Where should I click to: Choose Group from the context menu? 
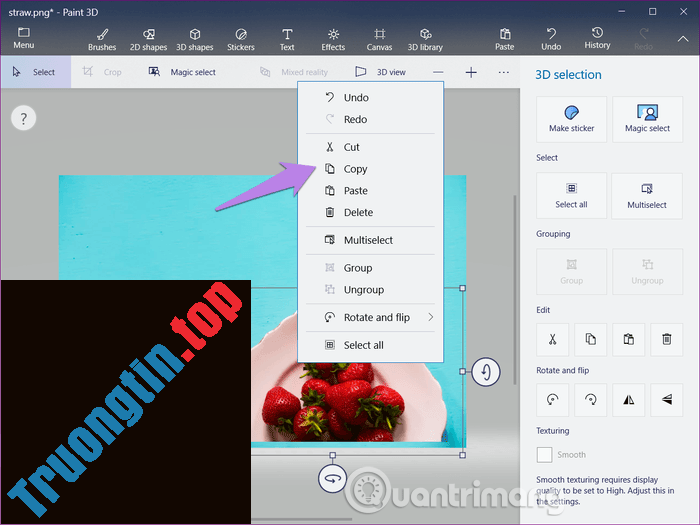point(371,268)
